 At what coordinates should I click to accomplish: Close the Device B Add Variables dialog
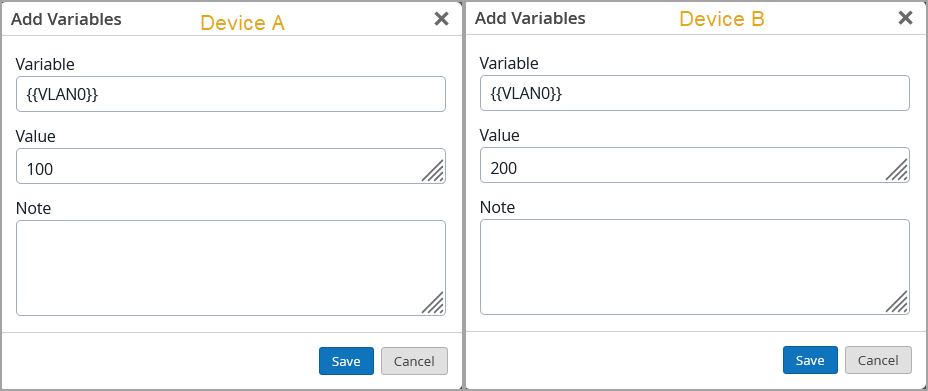pyautogui.click(x=906, y=18)
